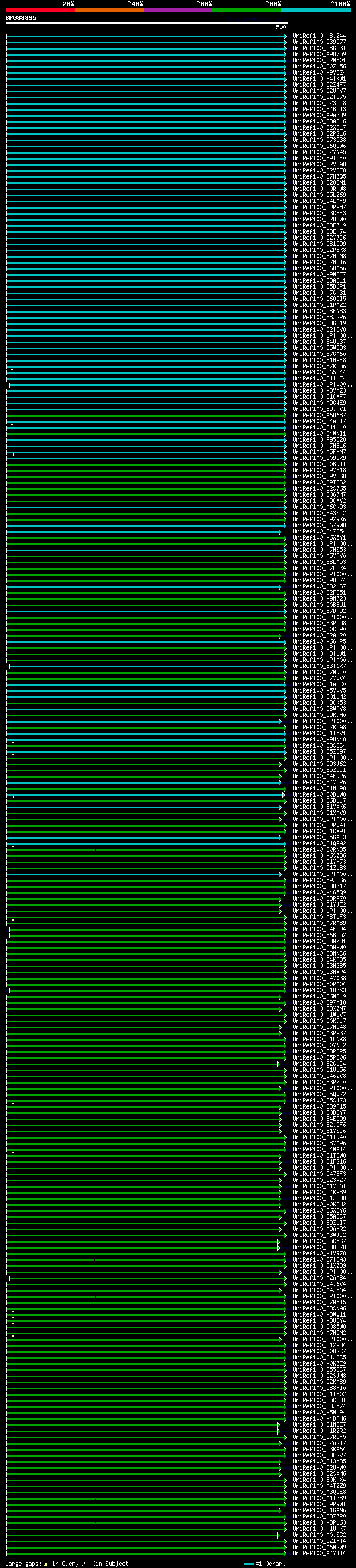Image resolution: width=356 pixels, height=1568 pixels.
Task: Select label UniRef100_B7HZQ5
Action: coord(319,176)
